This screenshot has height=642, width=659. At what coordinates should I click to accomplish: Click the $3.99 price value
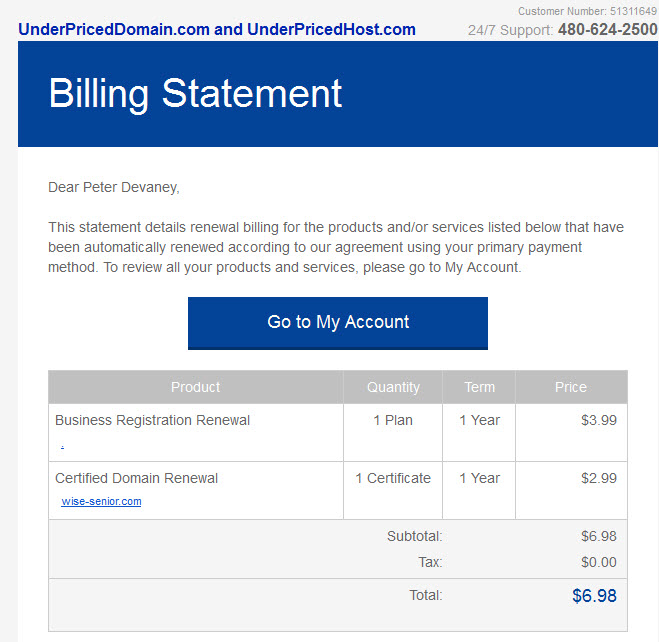[598, 420]
